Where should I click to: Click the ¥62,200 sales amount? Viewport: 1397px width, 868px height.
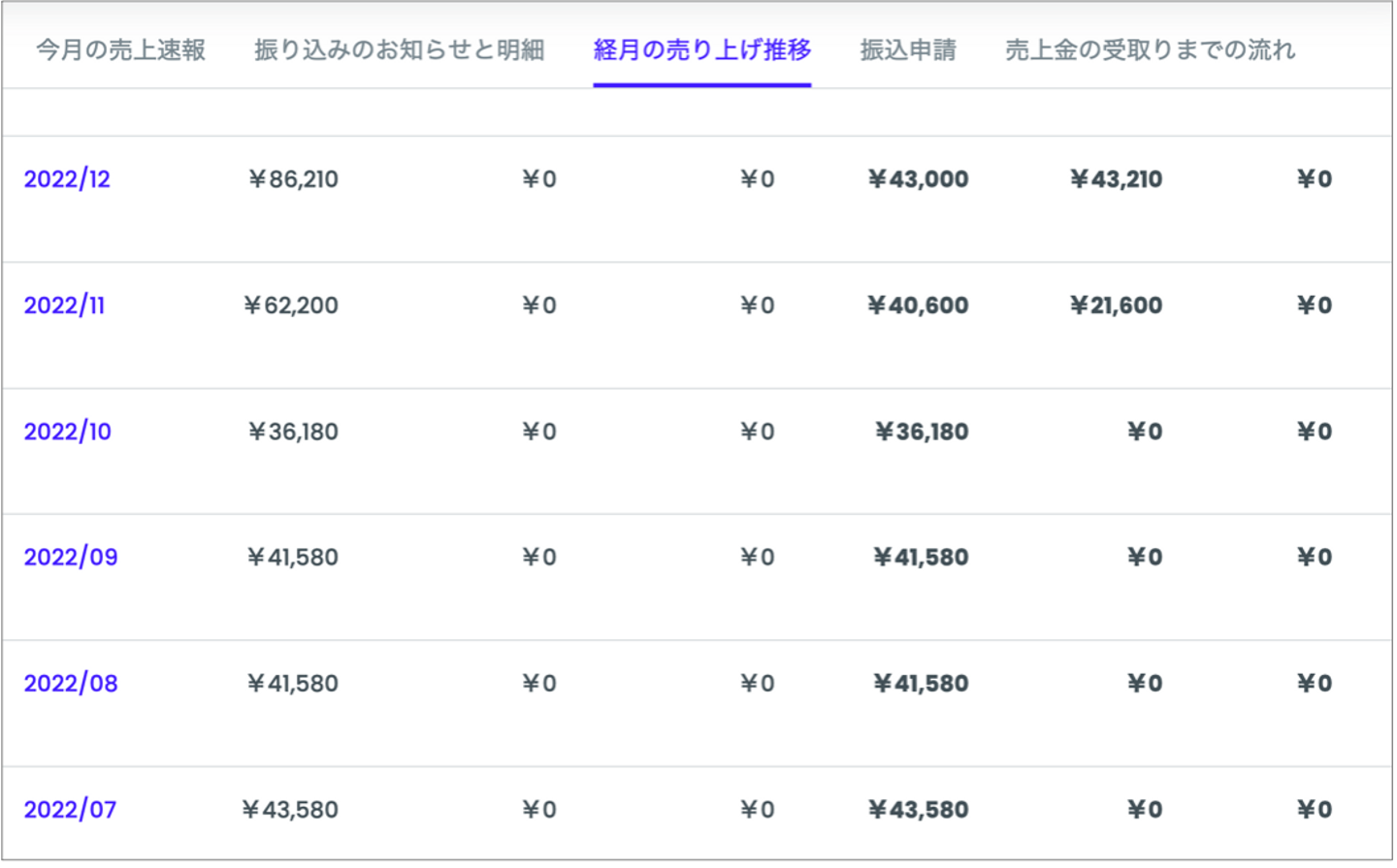pyautogui.click(x=291, y=305)
